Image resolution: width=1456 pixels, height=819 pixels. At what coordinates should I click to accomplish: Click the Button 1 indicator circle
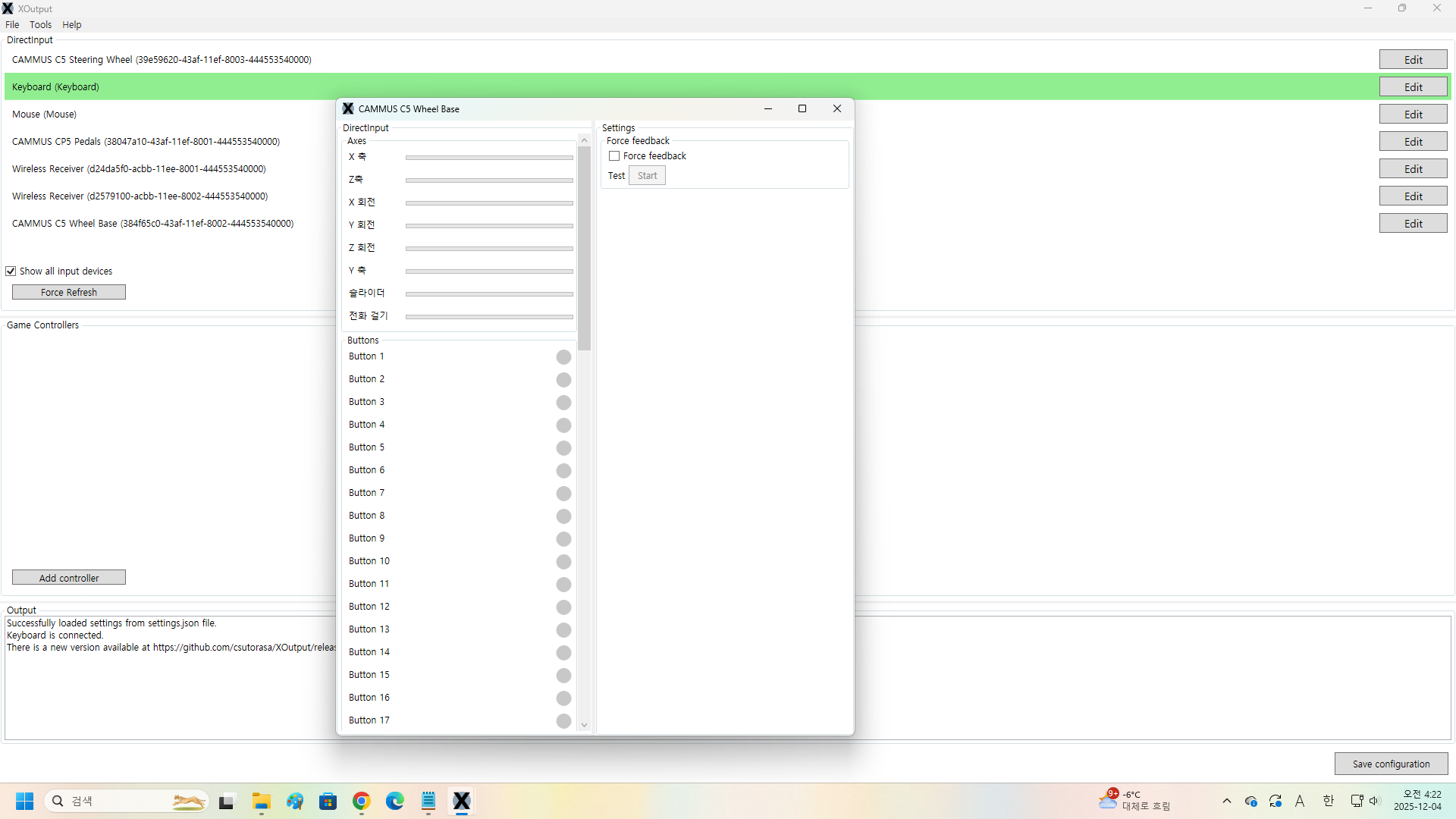(563, 357)
